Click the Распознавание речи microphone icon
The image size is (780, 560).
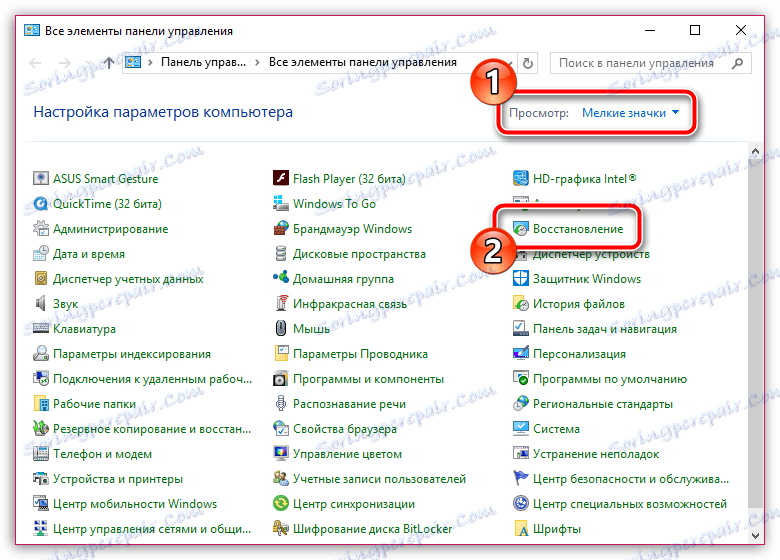pos(281,404)
